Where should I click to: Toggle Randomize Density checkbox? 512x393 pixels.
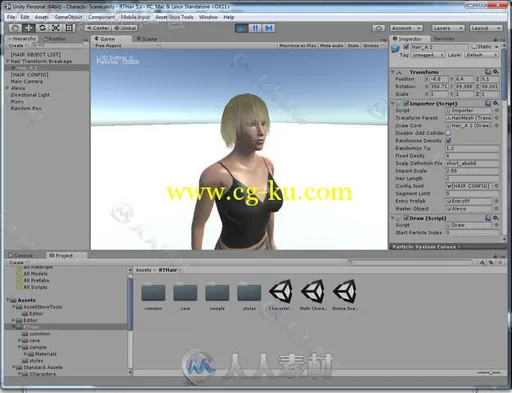point(448,140)
